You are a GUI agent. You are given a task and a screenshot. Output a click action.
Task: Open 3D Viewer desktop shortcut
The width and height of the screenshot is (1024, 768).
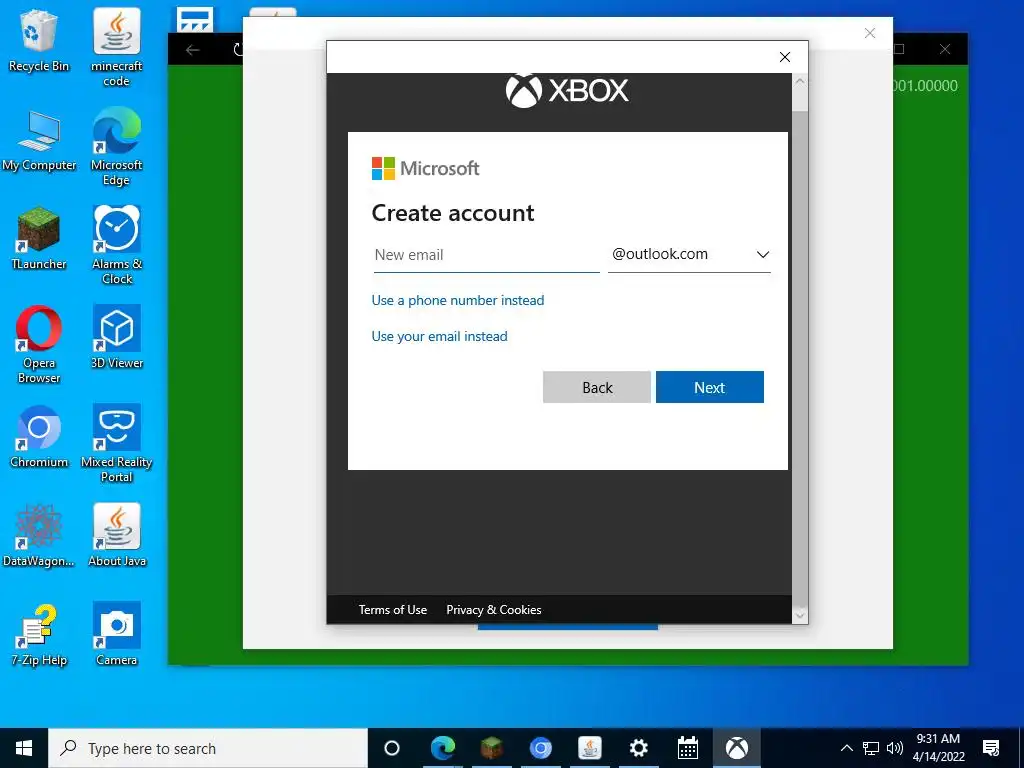tap(116, 337)
